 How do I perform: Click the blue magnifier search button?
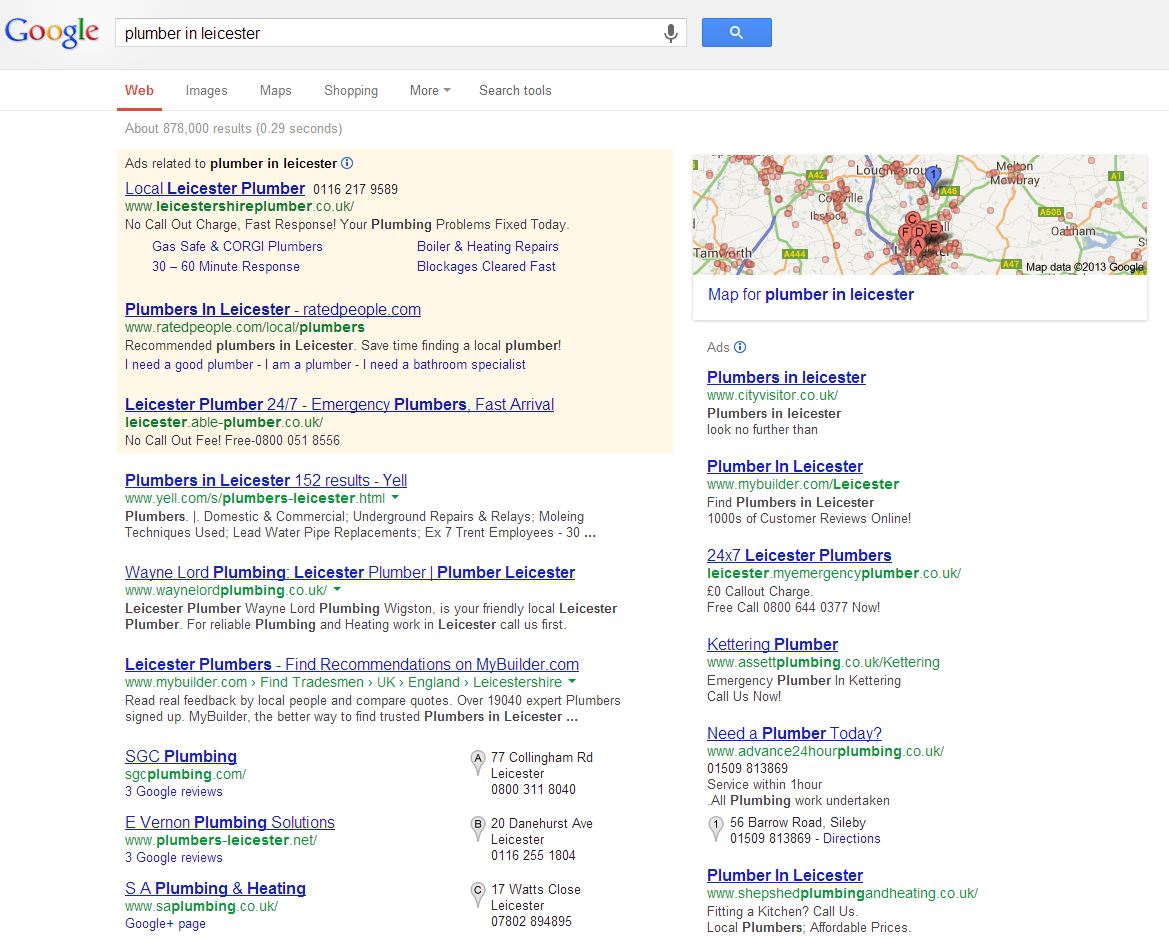[736, 32]
